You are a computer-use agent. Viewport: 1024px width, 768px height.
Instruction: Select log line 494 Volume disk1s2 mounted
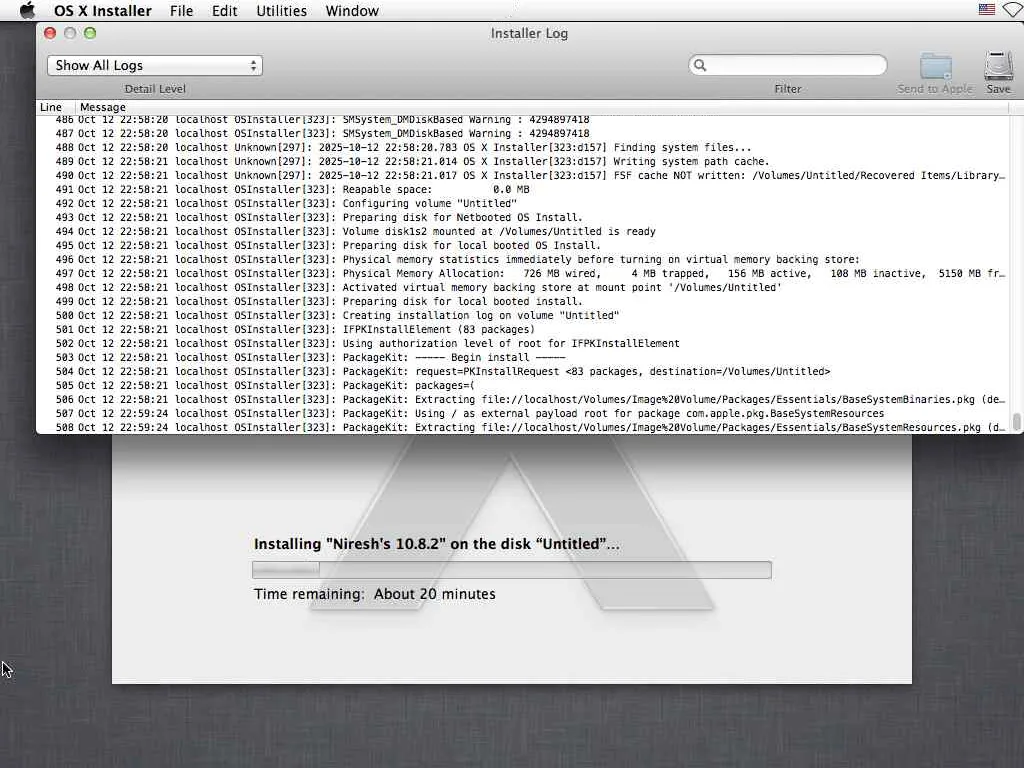[x=522, y=232]
